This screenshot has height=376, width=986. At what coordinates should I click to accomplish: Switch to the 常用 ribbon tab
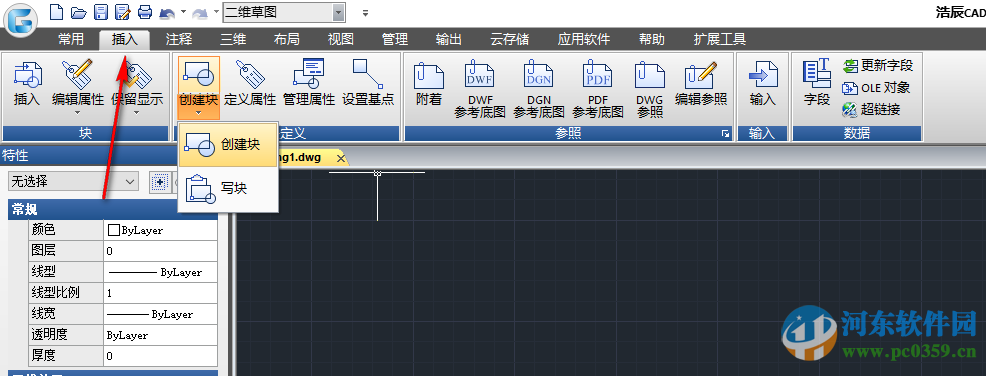coord(71,40)
